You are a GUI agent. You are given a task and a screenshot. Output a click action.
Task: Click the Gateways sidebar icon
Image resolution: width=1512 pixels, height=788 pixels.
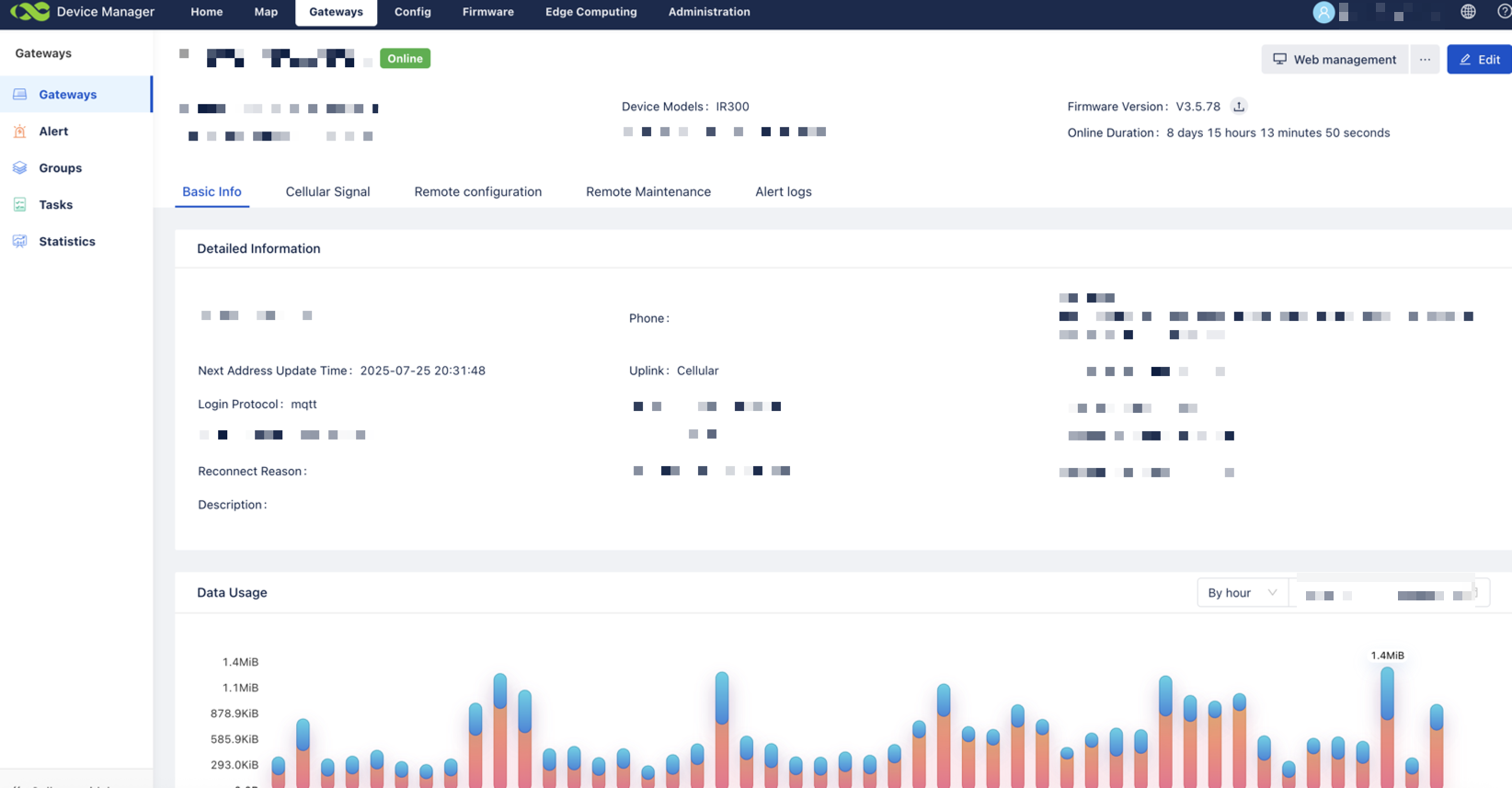tap(20, 94)
